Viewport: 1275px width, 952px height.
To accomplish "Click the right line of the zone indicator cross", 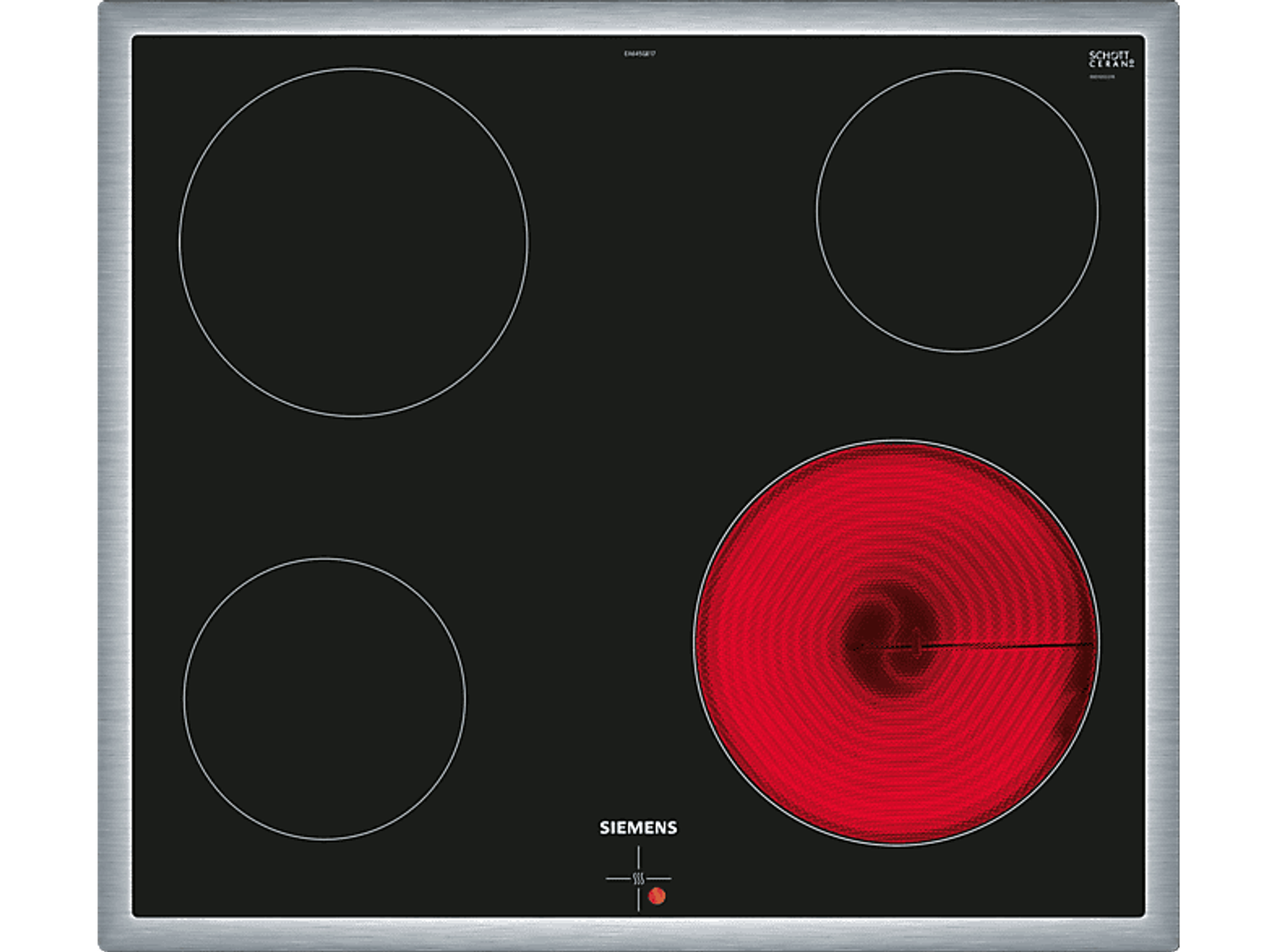I will 659,878.
